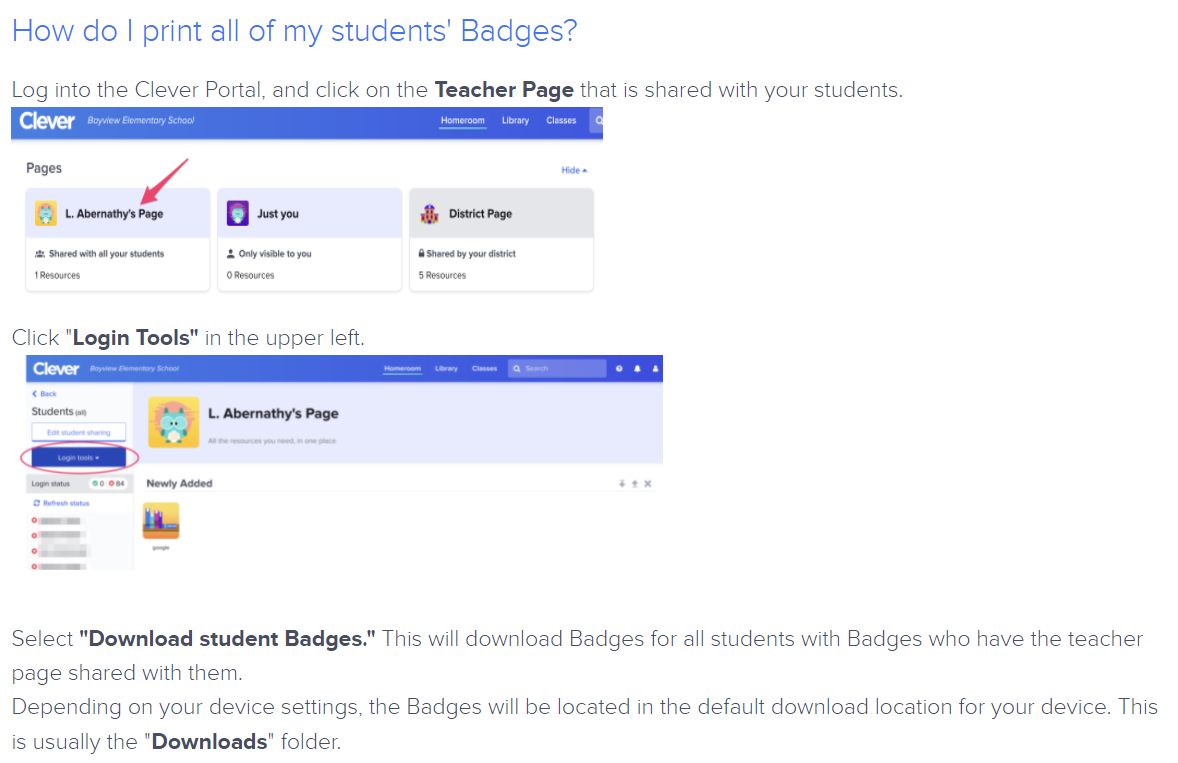Click the '5 Resources' text on District card

442,276
